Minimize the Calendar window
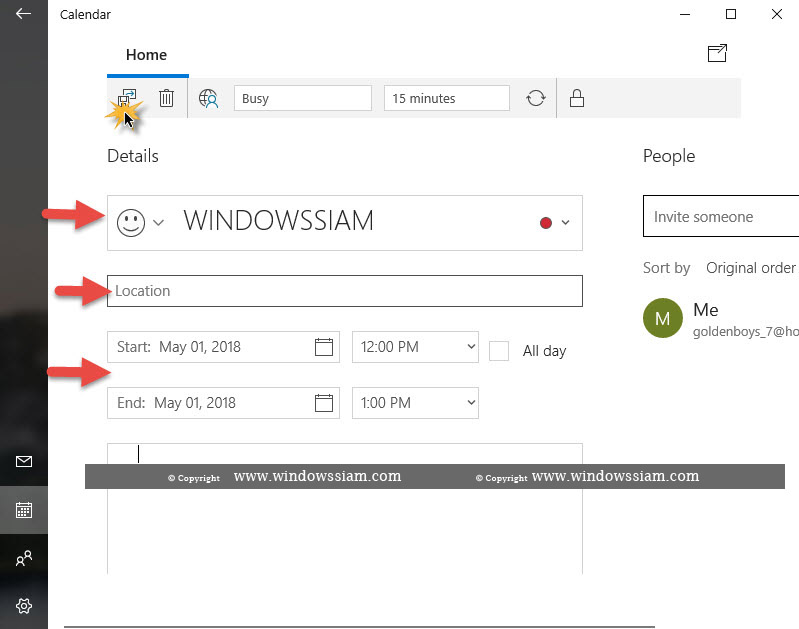Viewport: 799px width, 629px height. click(x=685, y=14)
